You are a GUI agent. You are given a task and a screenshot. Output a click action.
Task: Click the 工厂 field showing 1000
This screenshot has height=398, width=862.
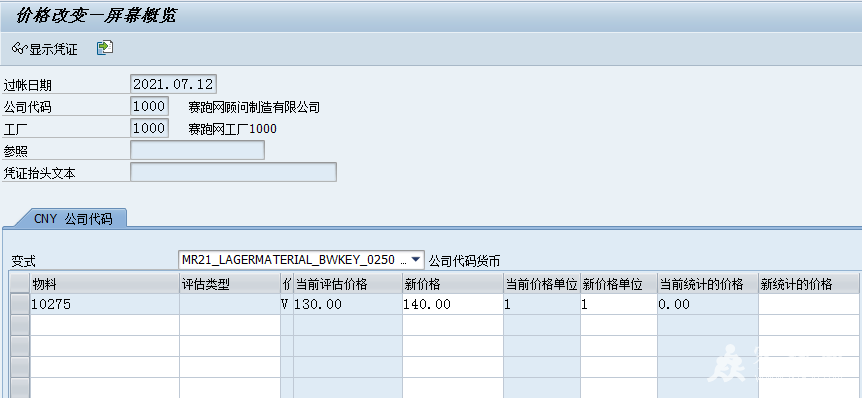click(x=150, y=128)
